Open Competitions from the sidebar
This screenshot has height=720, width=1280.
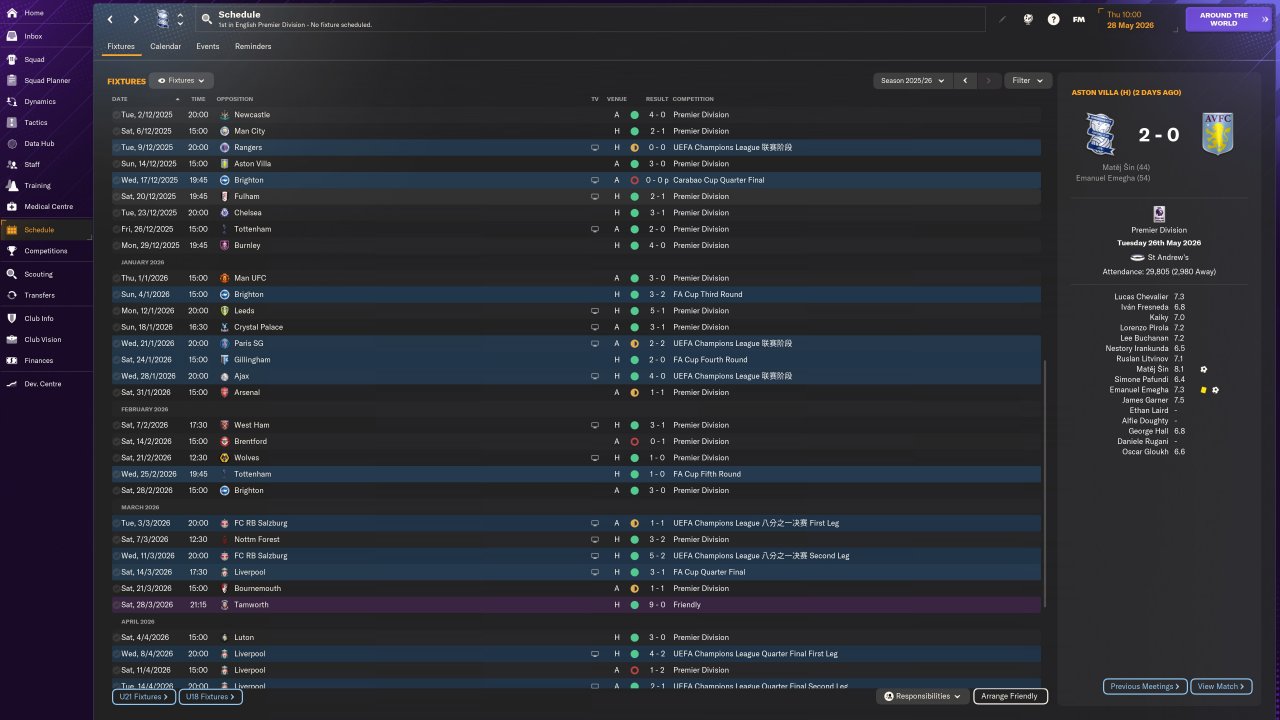click(x=46, y=251)
